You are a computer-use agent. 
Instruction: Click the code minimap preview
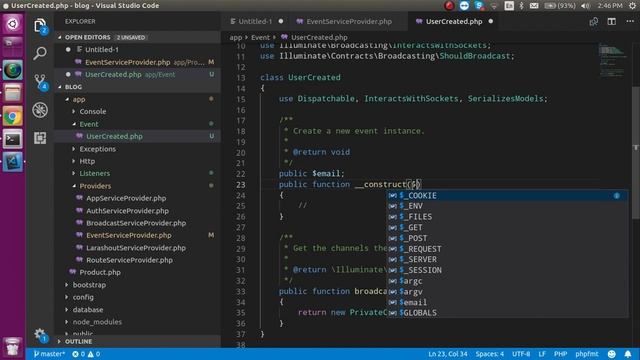pyautogui.click(x=612, y=61)
